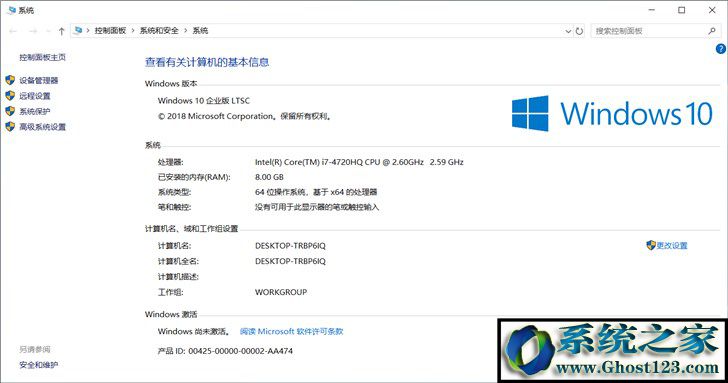The image size is (728, 383).
Task: Maximize the 系统 window
Action: (x=682, y=10)
